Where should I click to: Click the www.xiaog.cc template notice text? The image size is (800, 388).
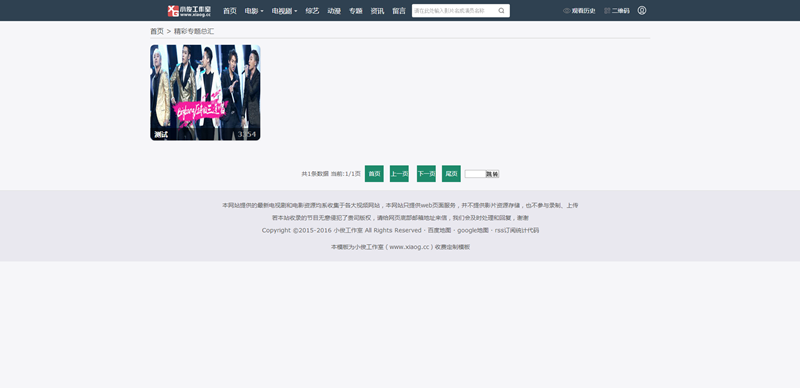pos(401,247)
